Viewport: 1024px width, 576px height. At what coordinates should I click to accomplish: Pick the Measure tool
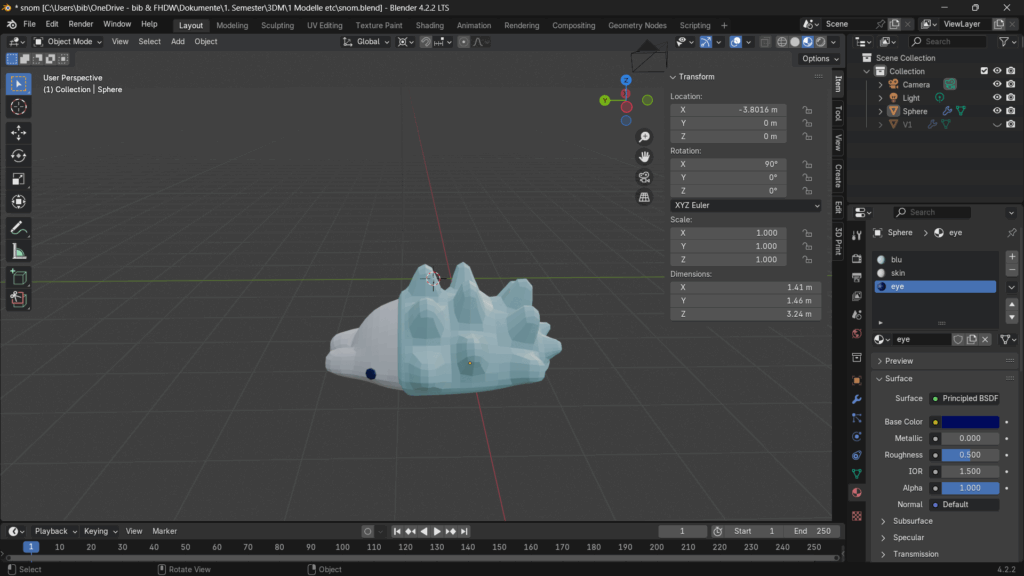click(18, 251)
